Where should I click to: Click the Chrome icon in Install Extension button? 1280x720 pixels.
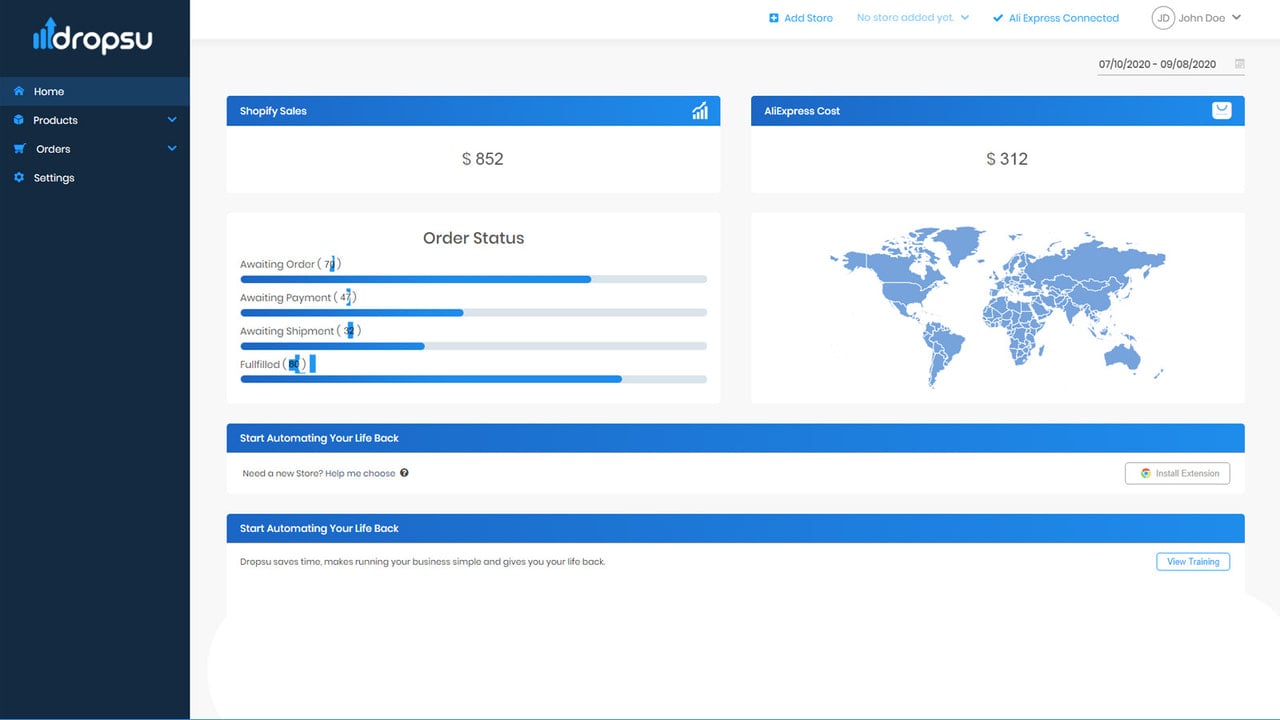click(x=1146, y=474)
